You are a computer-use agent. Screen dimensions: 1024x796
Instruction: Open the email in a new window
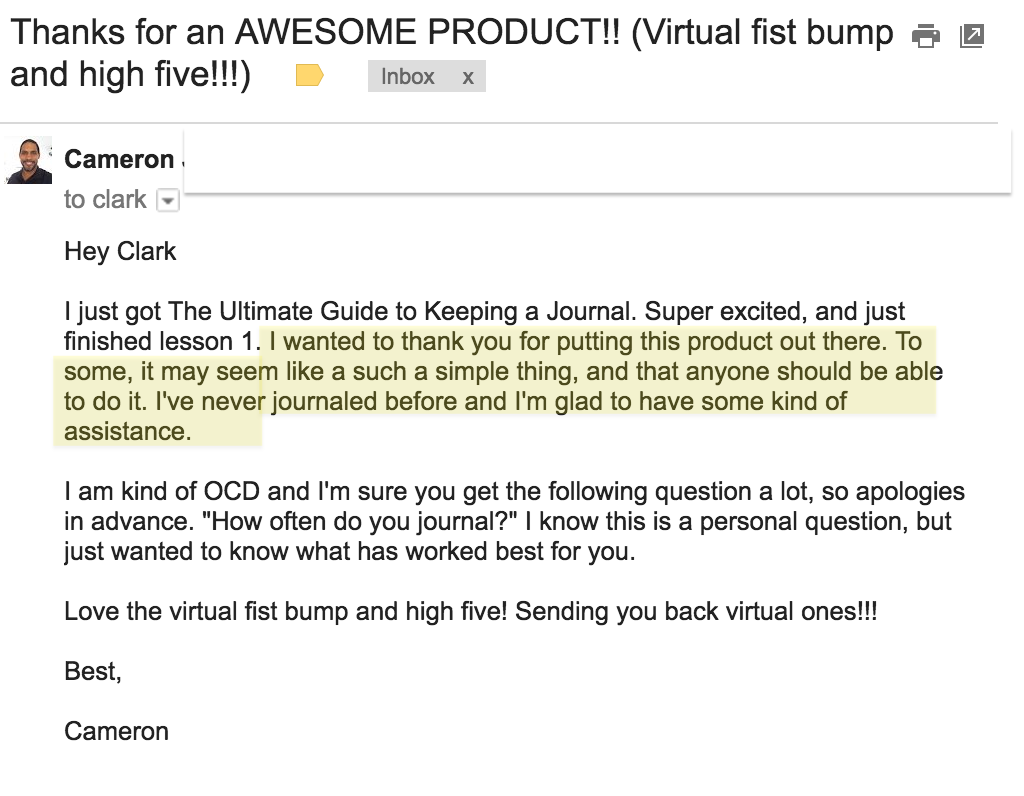coord(972,35)
